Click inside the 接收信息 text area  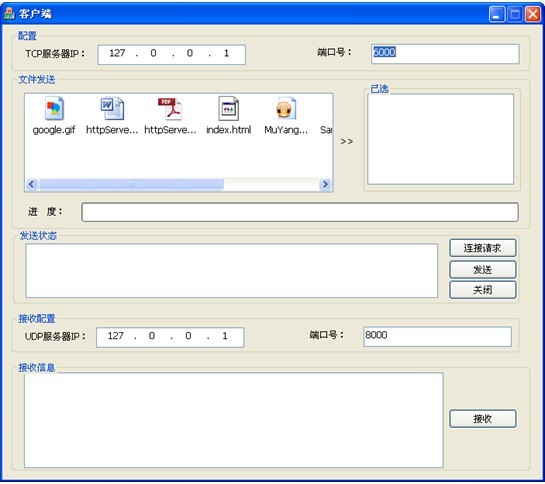tap(234, 420)
